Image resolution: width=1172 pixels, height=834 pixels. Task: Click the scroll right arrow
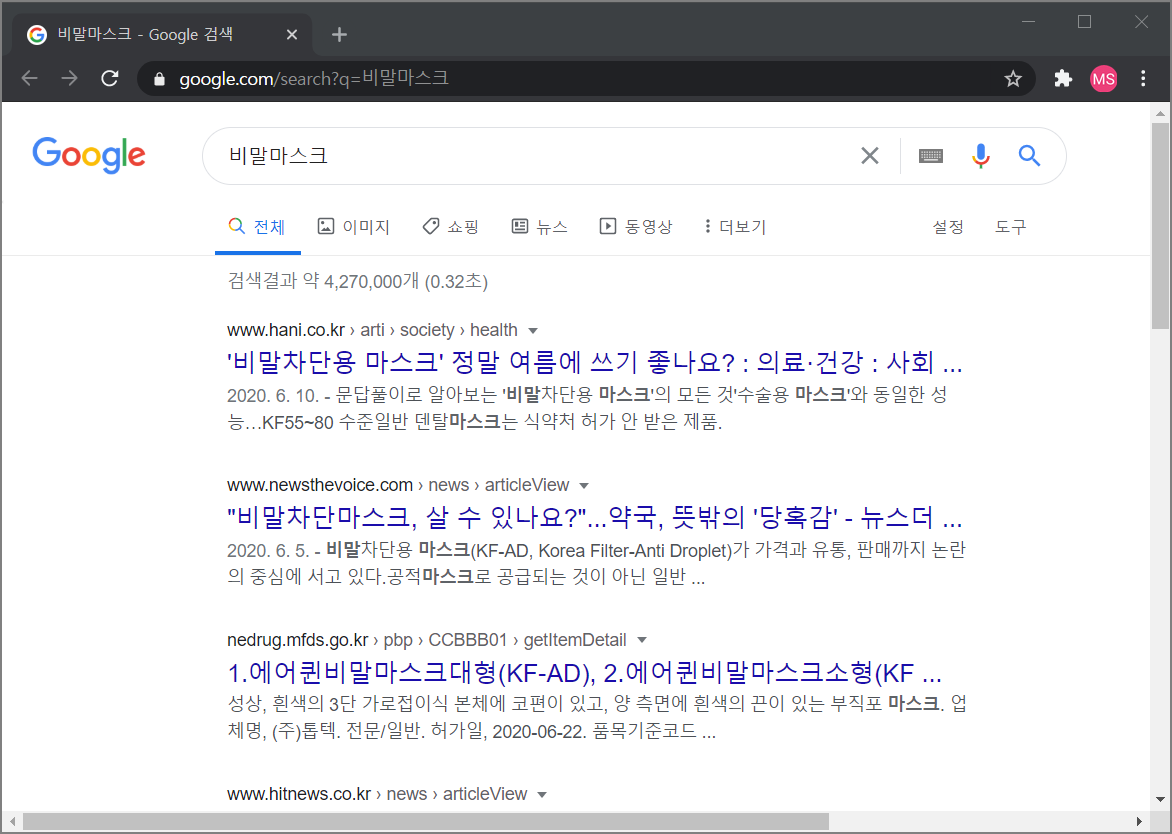1139,821
